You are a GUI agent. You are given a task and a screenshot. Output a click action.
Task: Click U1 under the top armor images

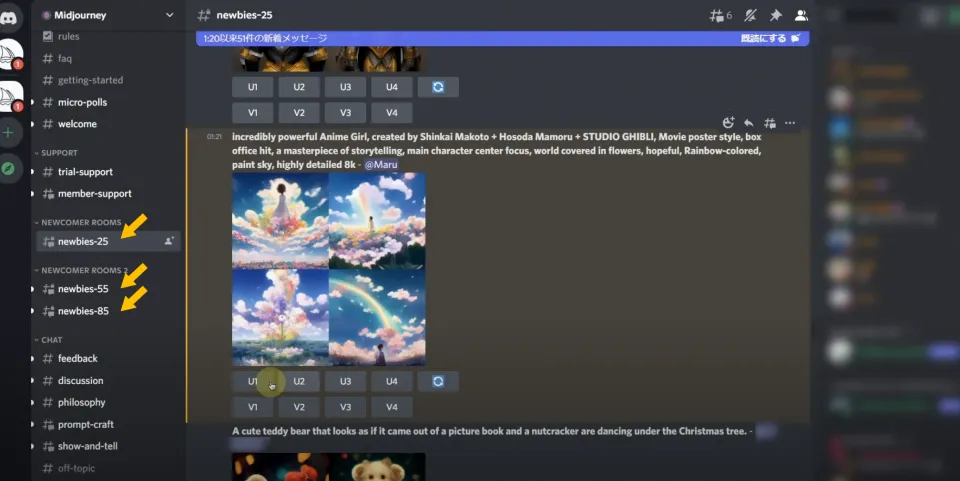tap(252, 87)
